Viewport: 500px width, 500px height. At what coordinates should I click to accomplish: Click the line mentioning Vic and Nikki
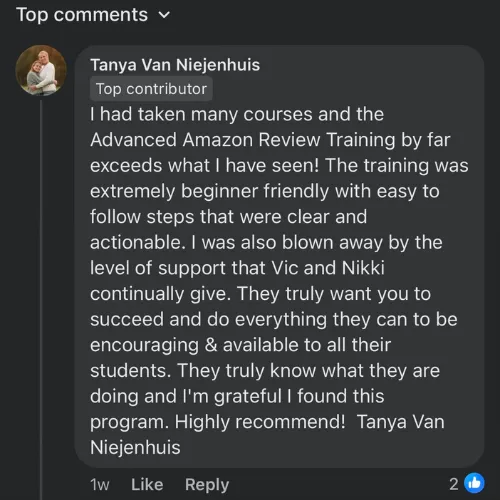[x=237, y=268]
